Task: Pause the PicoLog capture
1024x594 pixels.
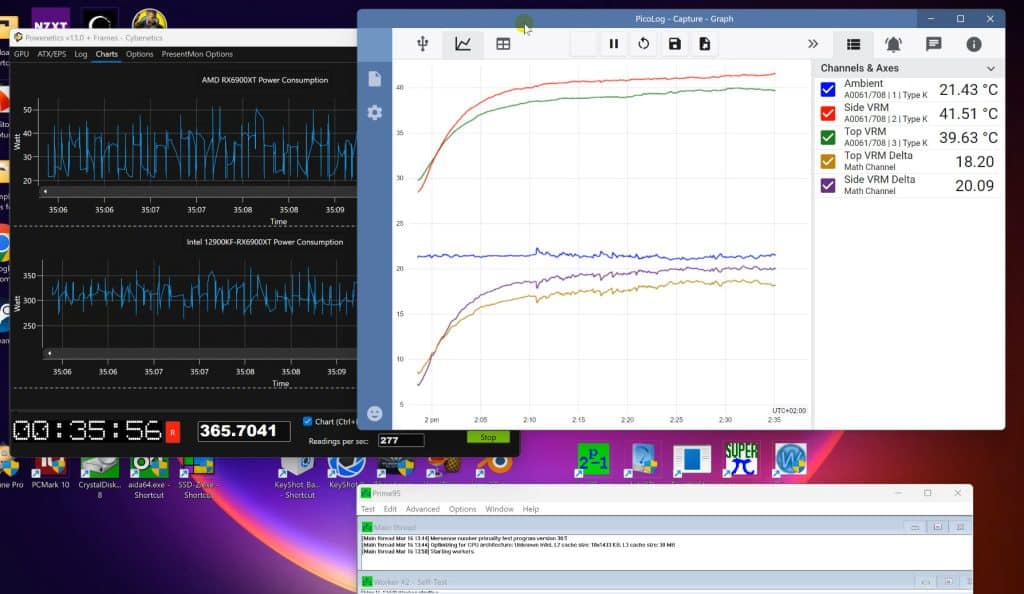Action: 613,44
